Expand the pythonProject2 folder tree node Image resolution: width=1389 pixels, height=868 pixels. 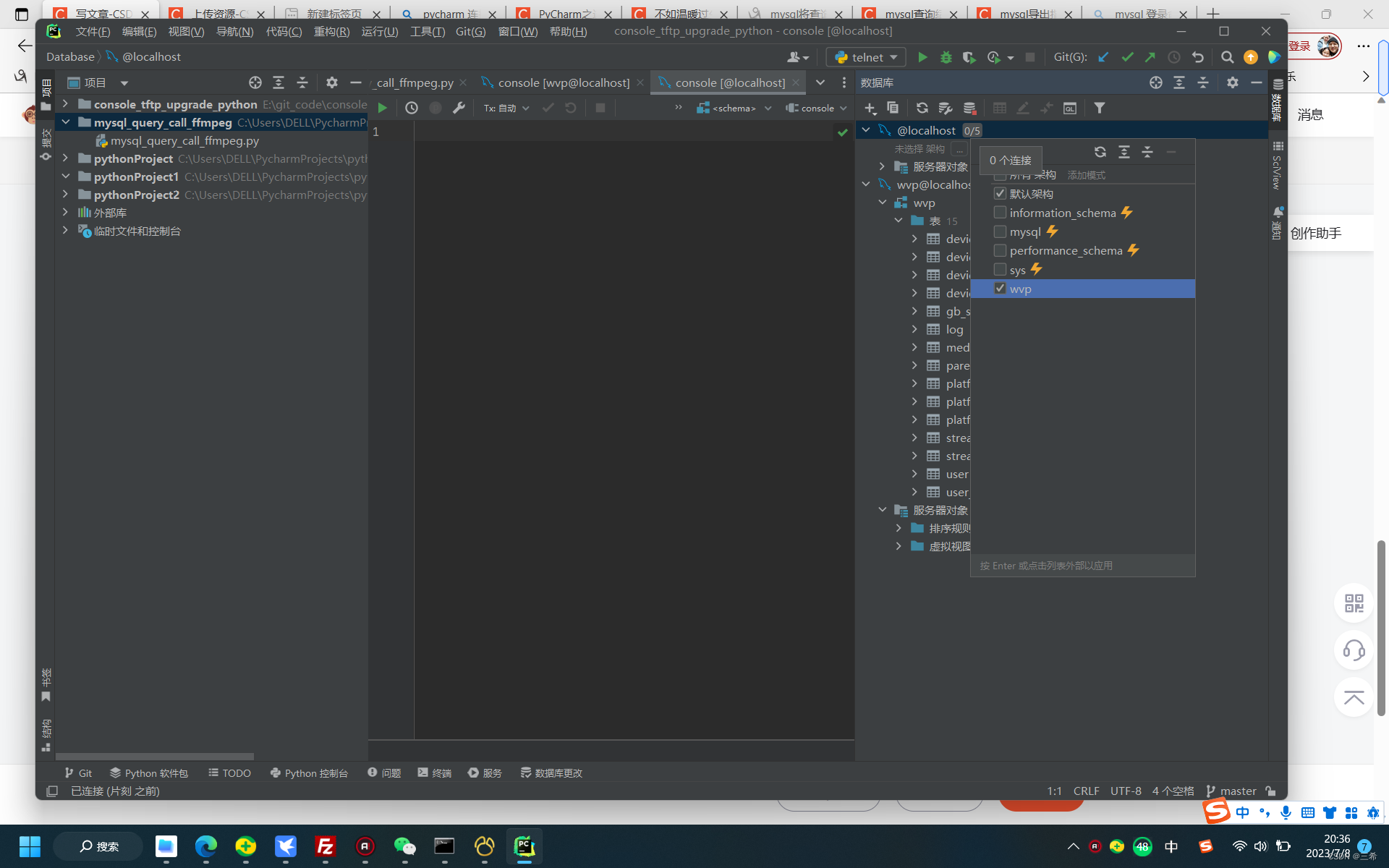(65, 195)
